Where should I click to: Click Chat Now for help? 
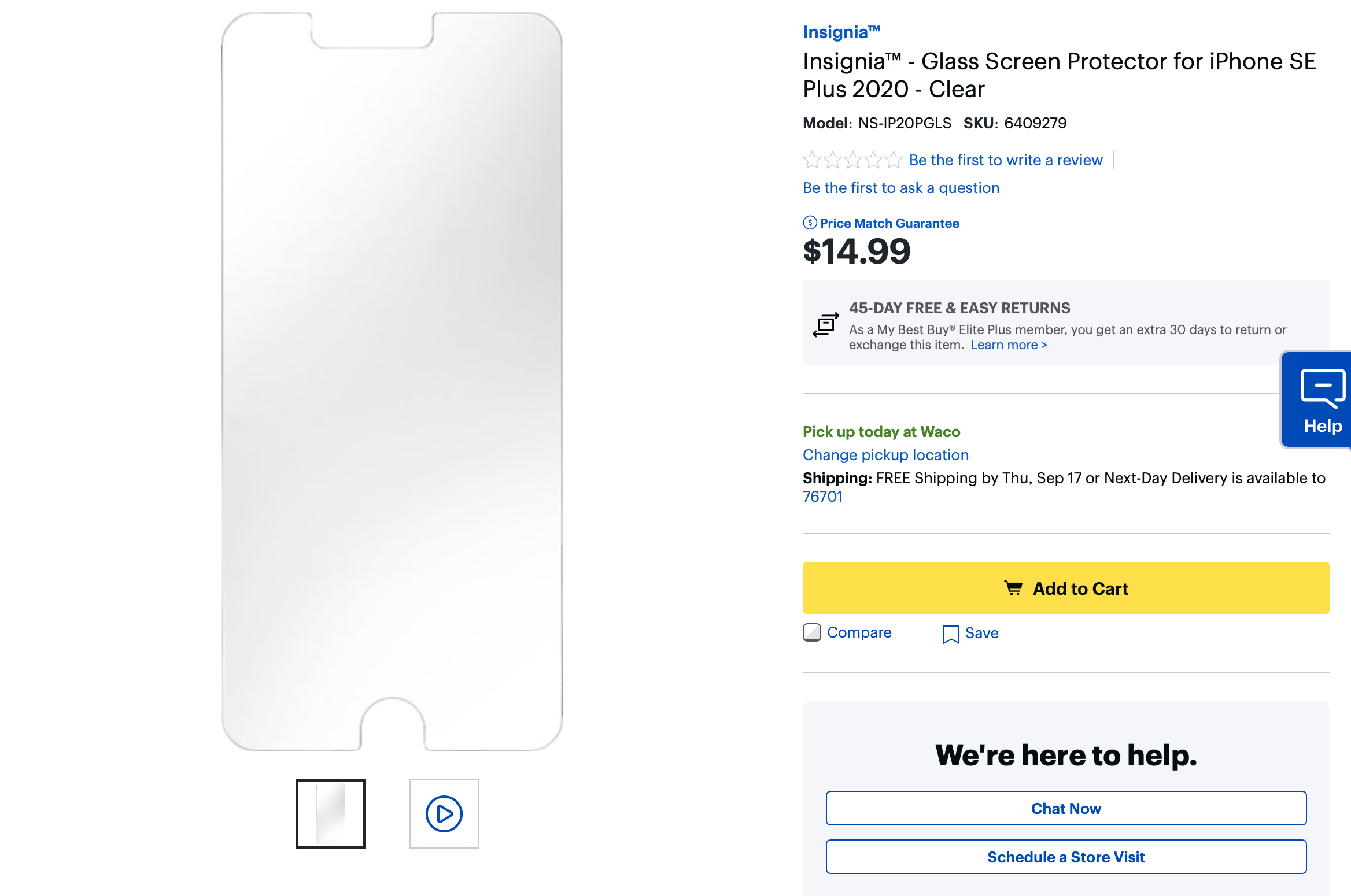[x=1066, y=808]
